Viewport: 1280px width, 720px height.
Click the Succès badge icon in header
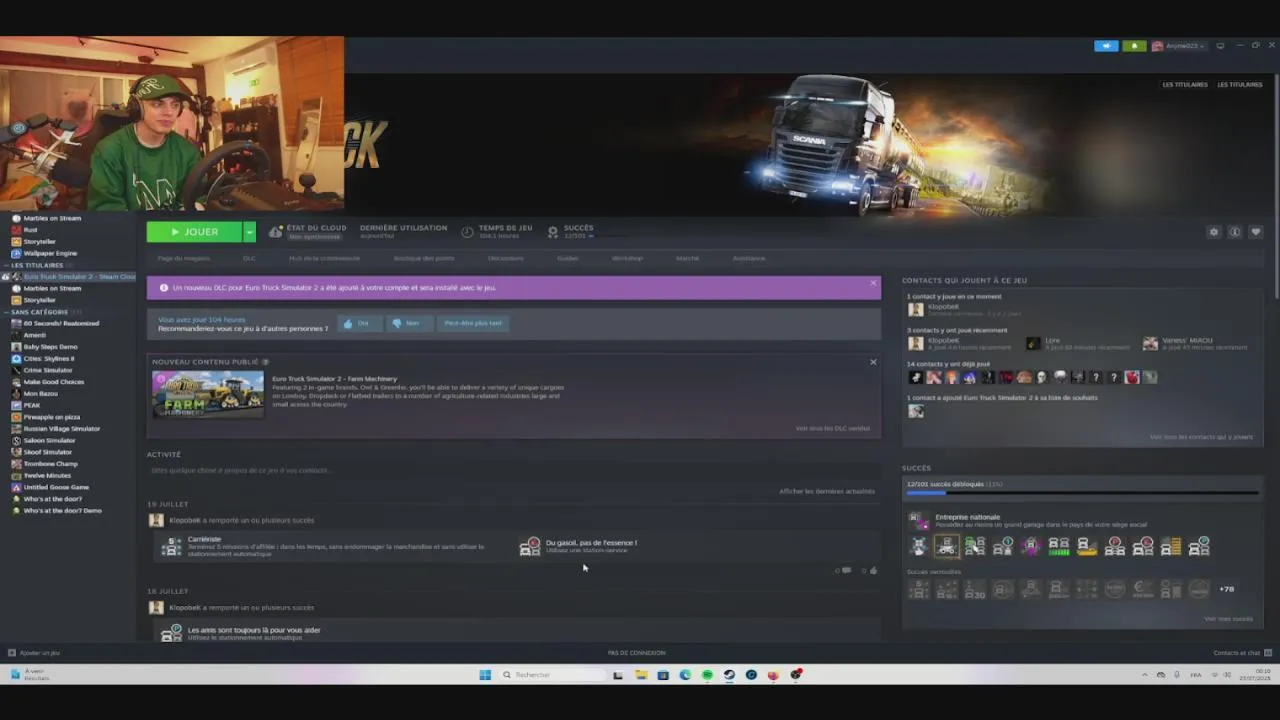coord(553,232)
